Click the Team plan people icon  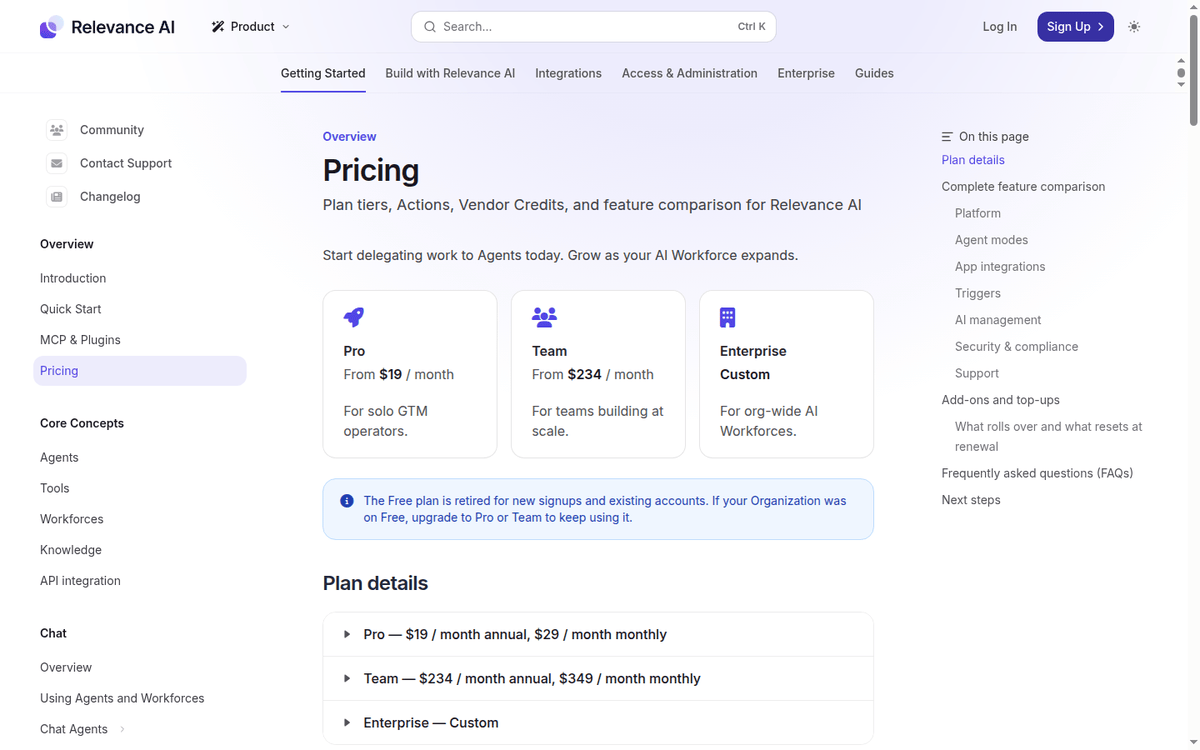(544, 318)
